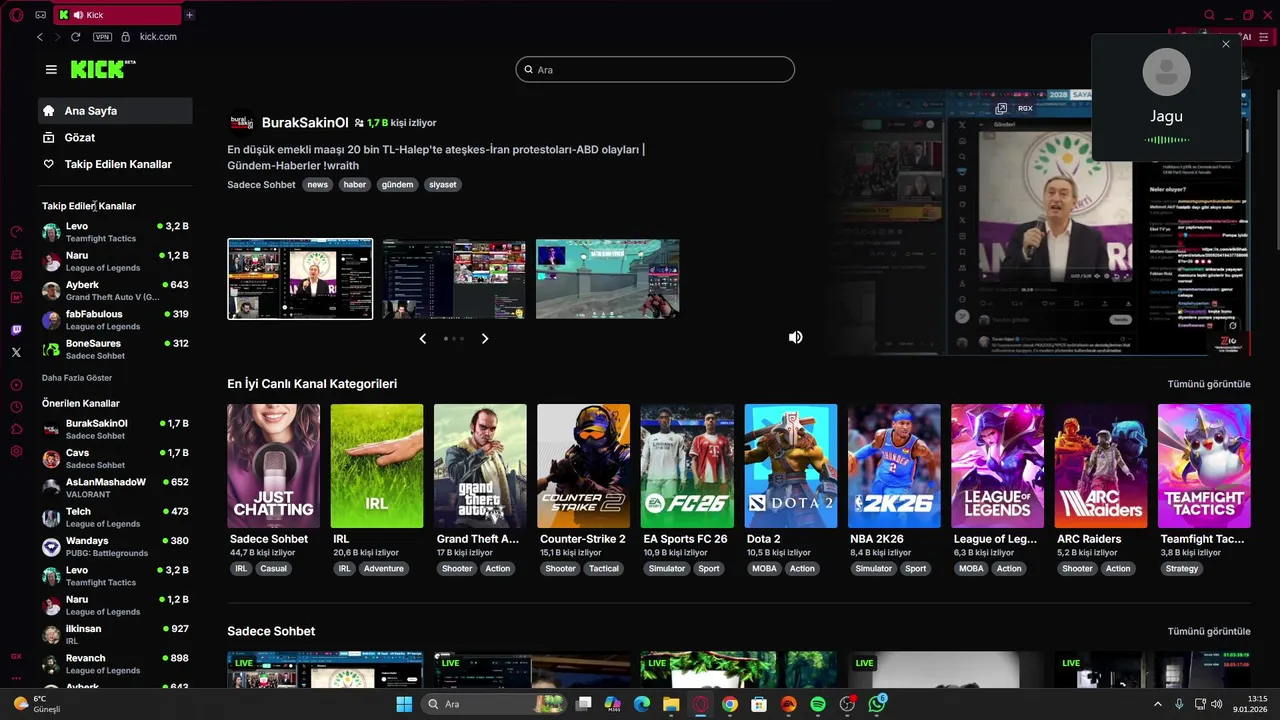Select the siyaset tag

(x=442, y=184)
